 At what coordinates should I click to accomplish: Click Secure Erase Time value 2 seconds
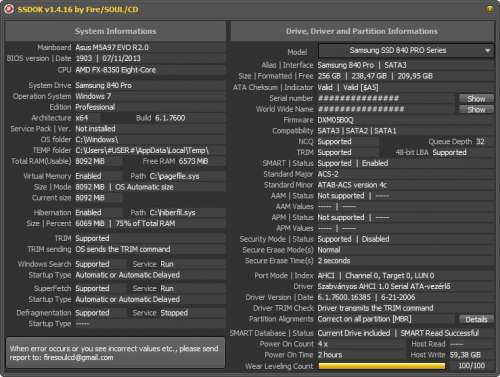(x=334, y=261)
